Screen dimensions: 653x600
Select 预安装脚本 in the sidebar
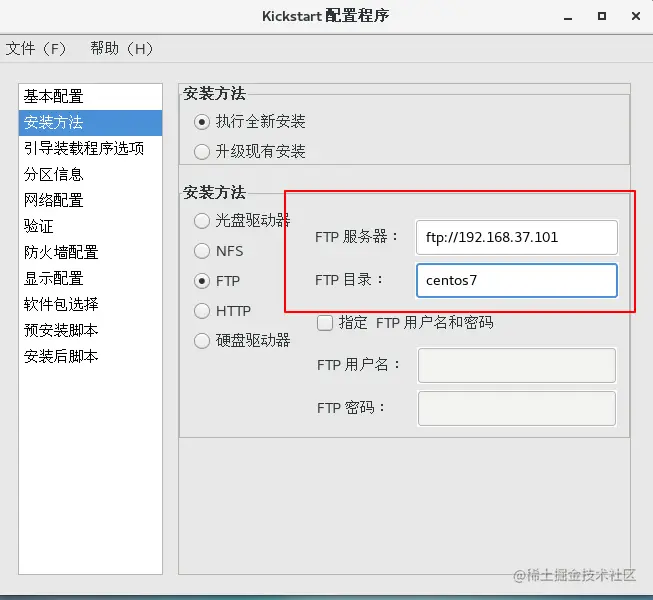[90, 331]
